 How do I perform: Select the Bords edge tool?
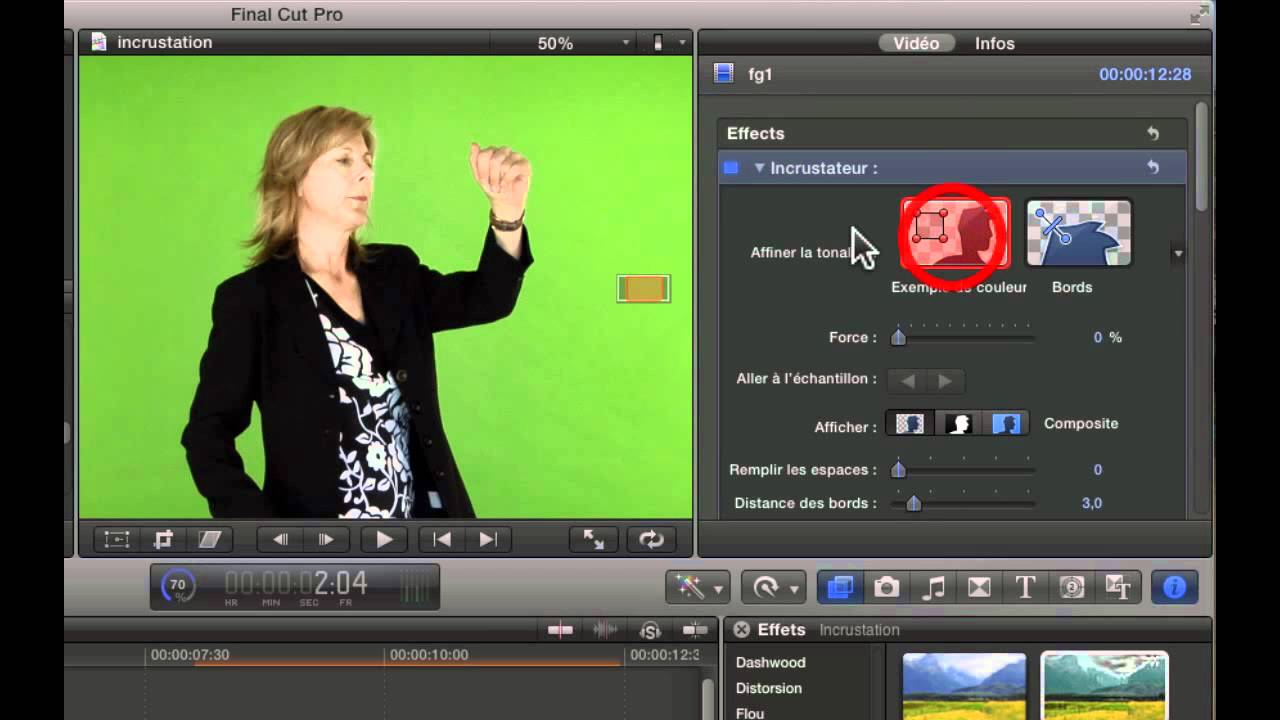tap(1079, 233)
